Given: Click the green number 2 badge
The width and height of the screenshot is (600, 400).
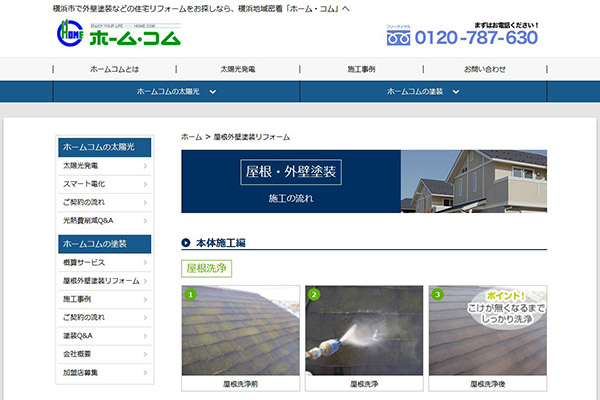Looking at the screenshot, I should 314,294.
